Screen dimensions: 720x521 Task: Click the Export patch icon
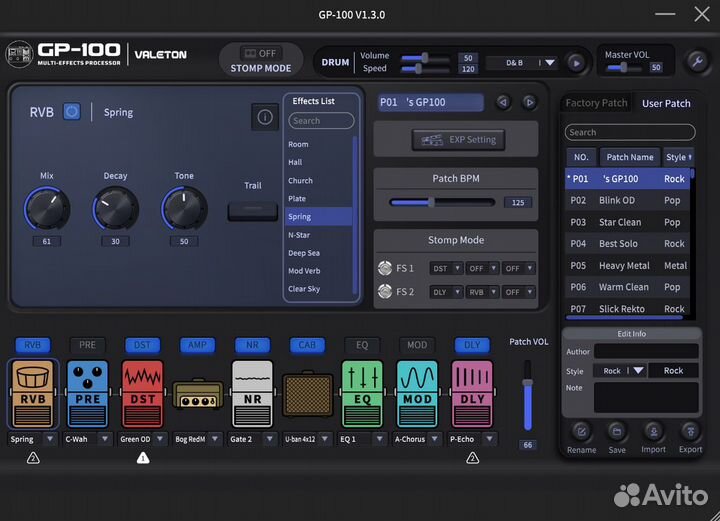(x=690, y=431)
